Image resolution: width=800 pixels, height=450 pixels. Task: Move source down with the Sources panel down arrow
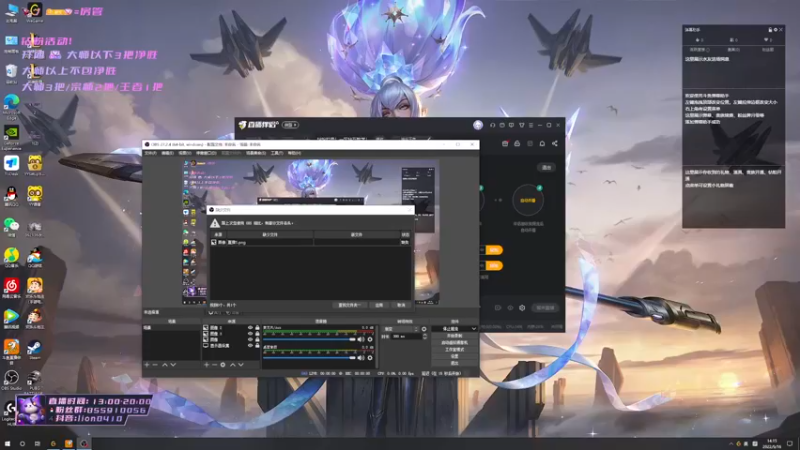point(241,365)
